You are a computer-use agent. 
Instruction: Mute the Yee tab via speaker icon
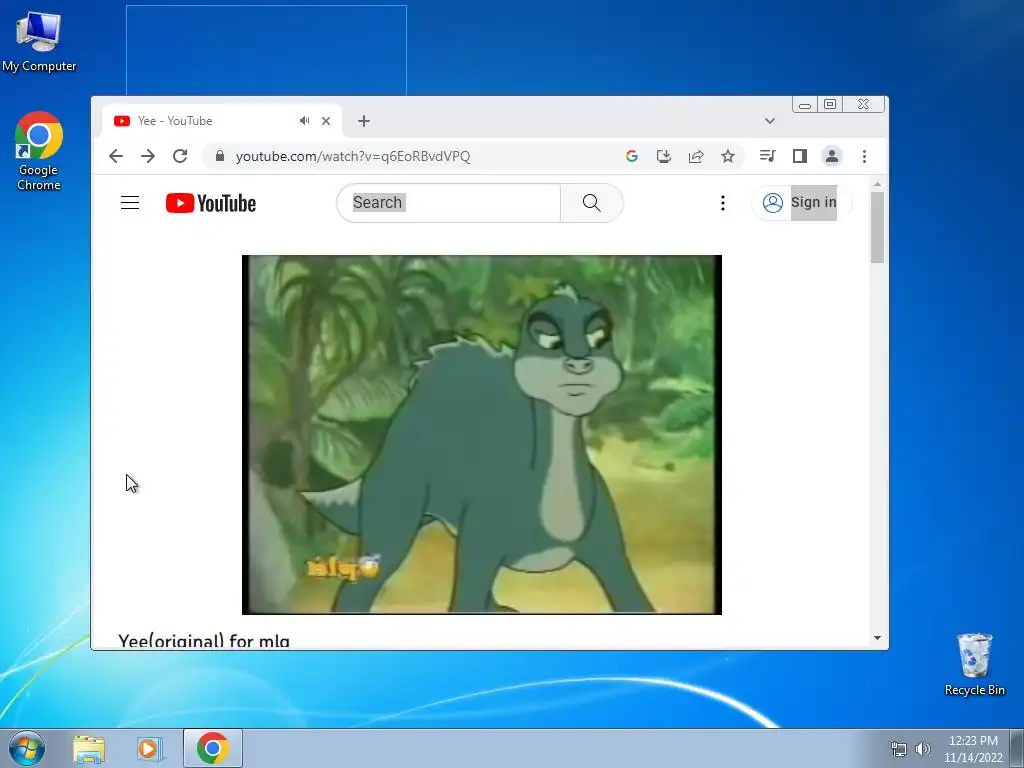tap(304, 121)
